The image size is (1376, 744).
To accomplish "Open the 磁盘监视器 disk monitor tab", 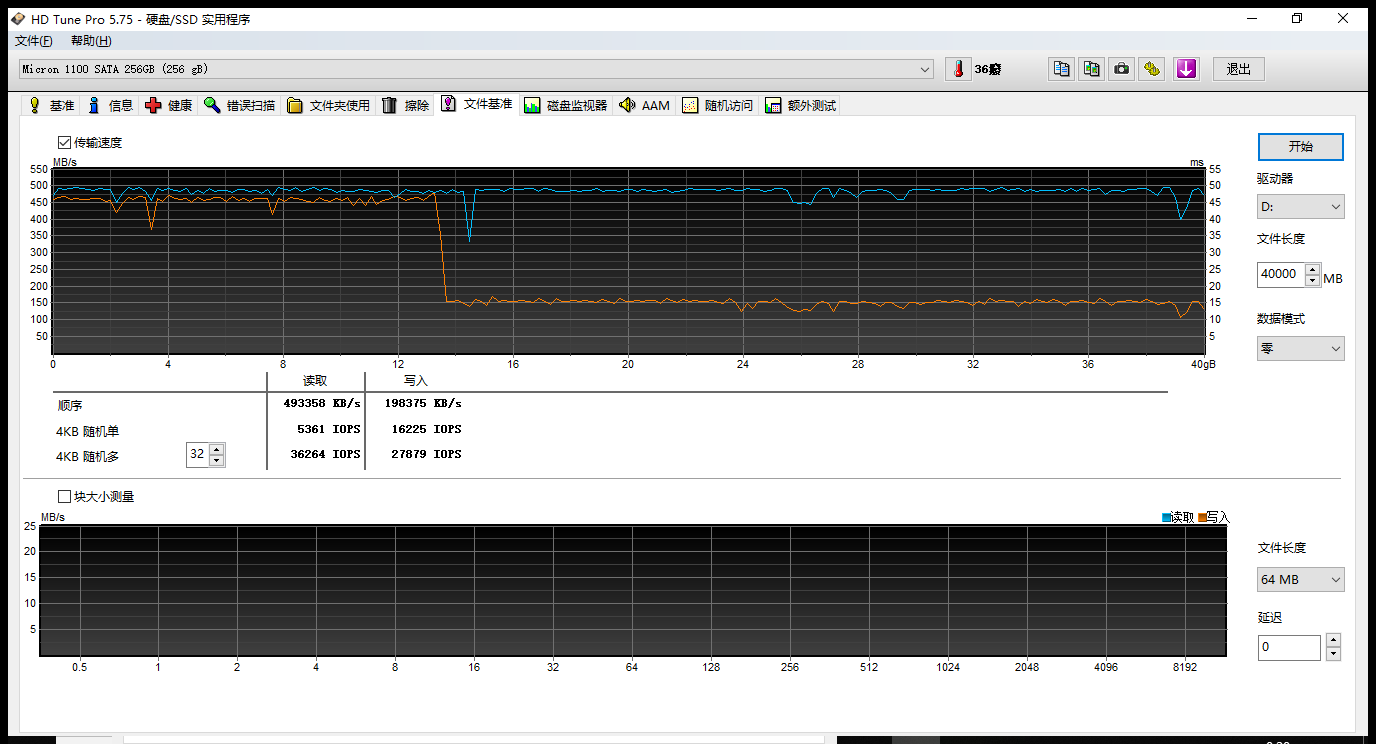I will [x=566, y=105].
